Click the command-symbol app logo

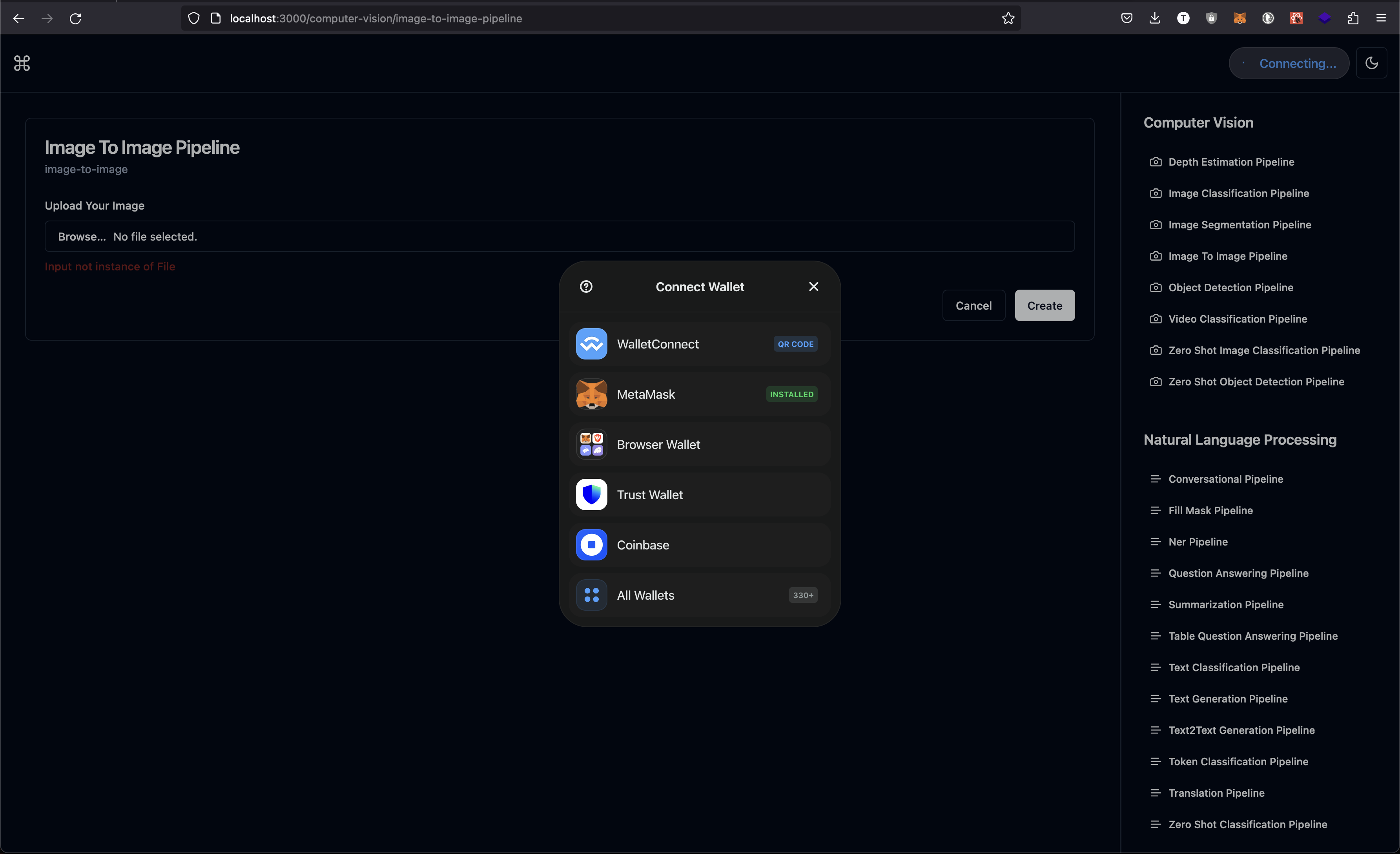pos(22,63)
